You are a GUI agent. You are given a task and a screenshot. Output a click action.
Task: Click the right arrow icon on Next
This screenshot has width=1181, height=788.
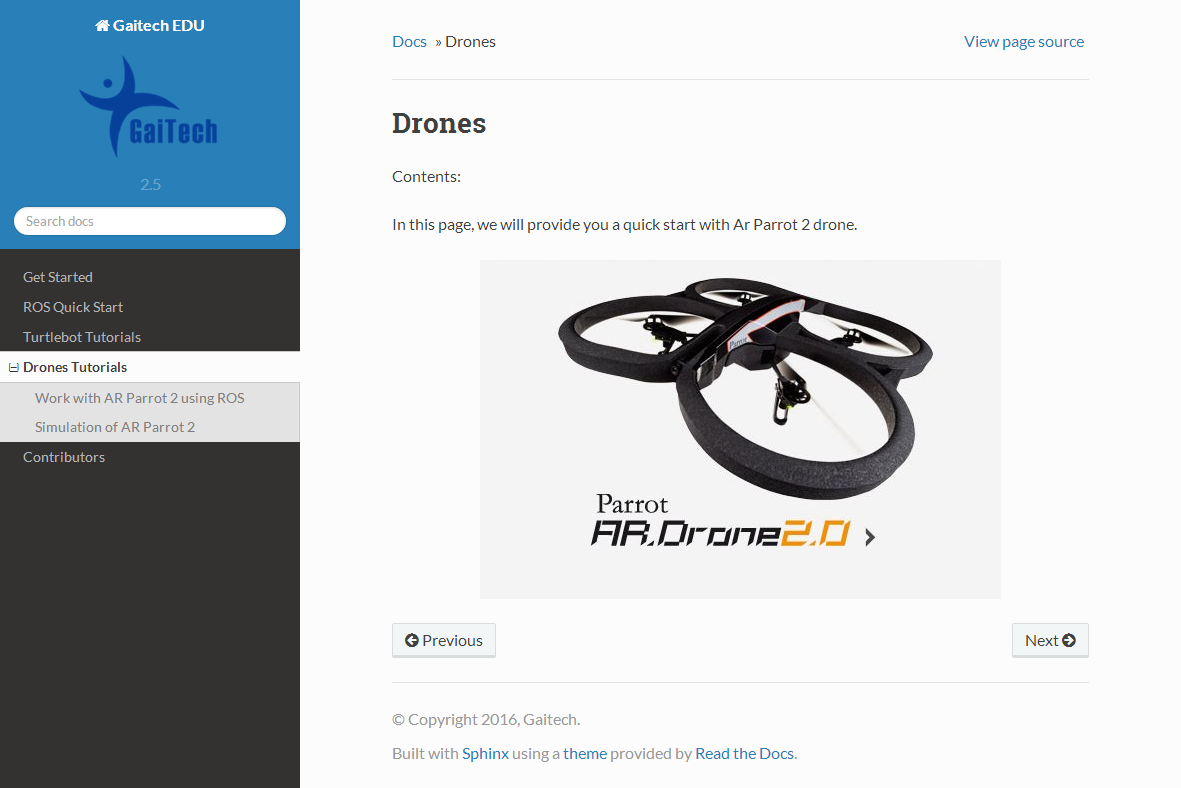point(1069,640)
